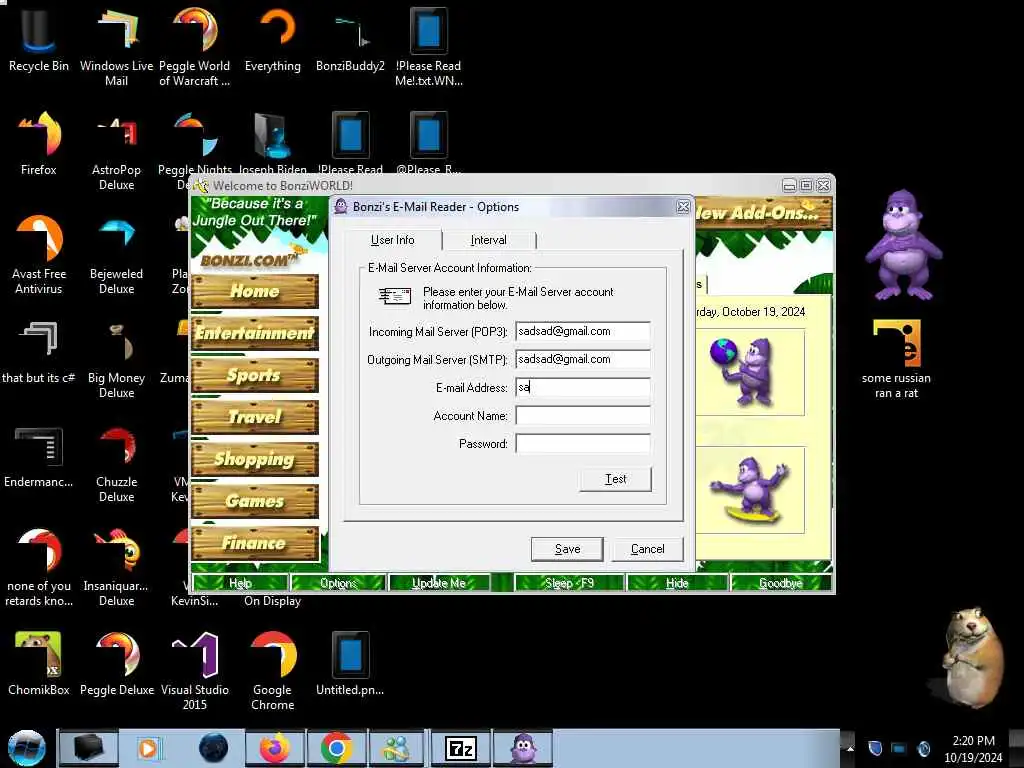Screen dimensions: 1024x768
Task: Open Visual Studio 2015 desktop icon
Action: tap(195, 670)
